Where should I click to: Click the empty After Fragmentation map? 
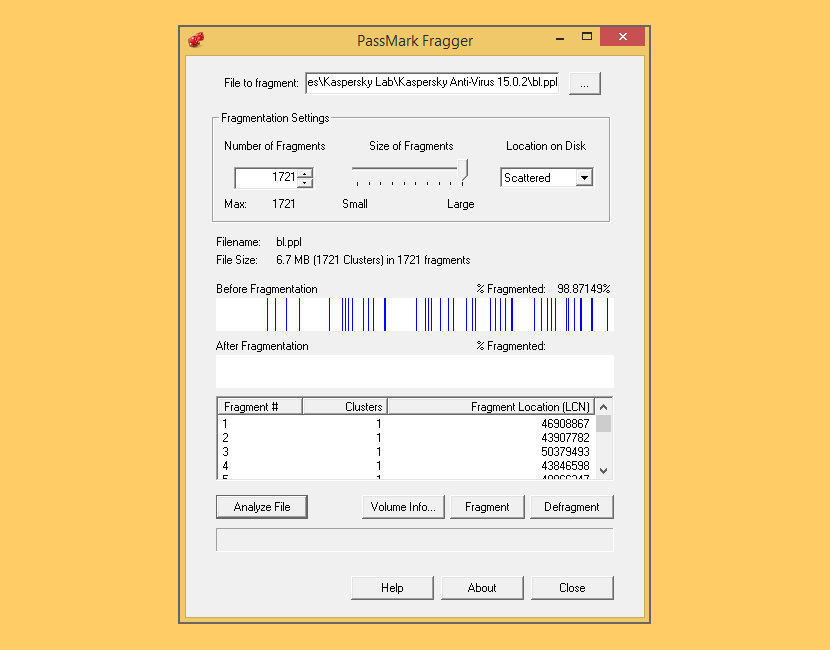click(414, 371)
